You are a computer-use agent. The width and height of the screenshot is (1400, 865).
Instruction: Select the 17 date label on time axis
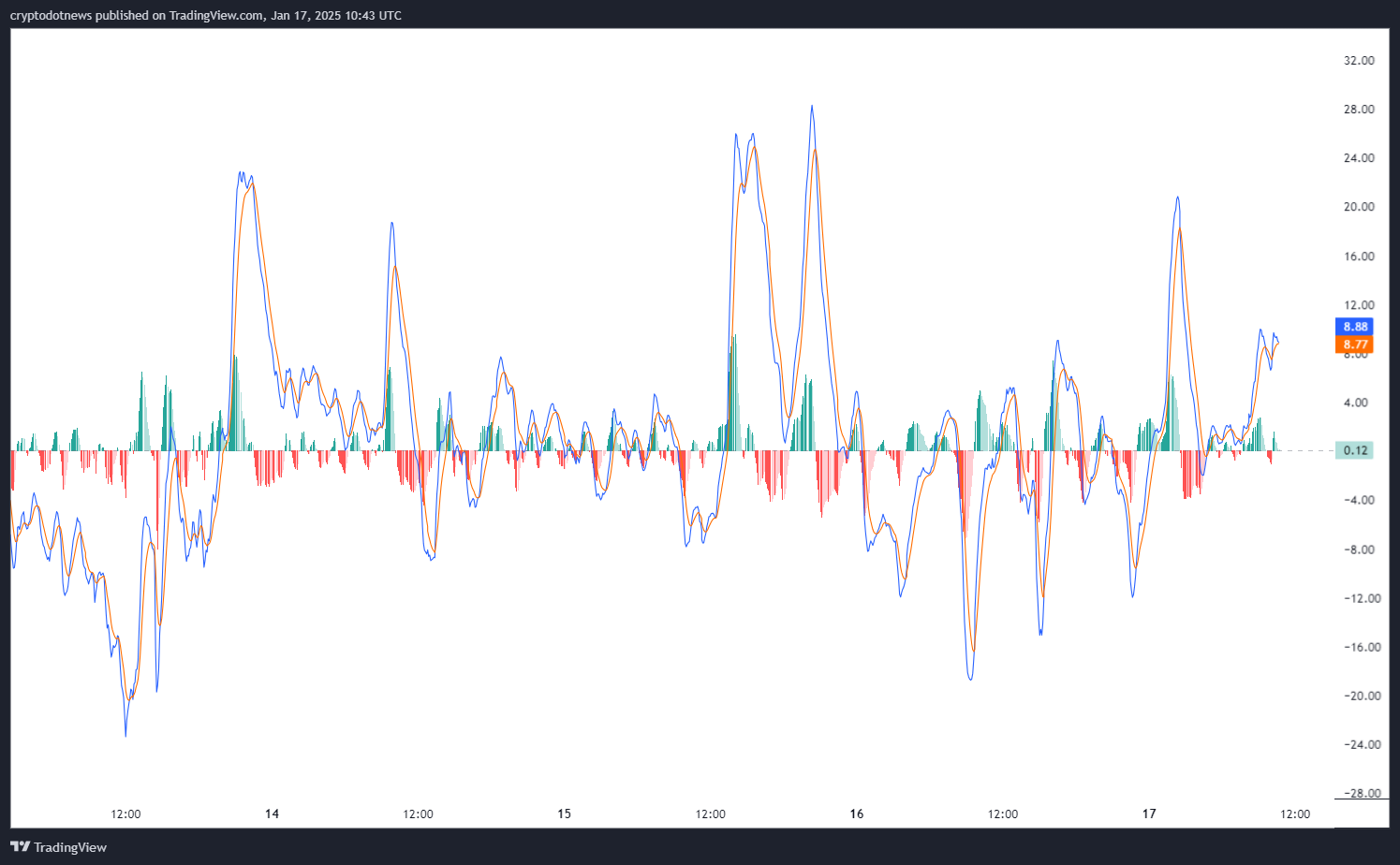pos(1147,814)
